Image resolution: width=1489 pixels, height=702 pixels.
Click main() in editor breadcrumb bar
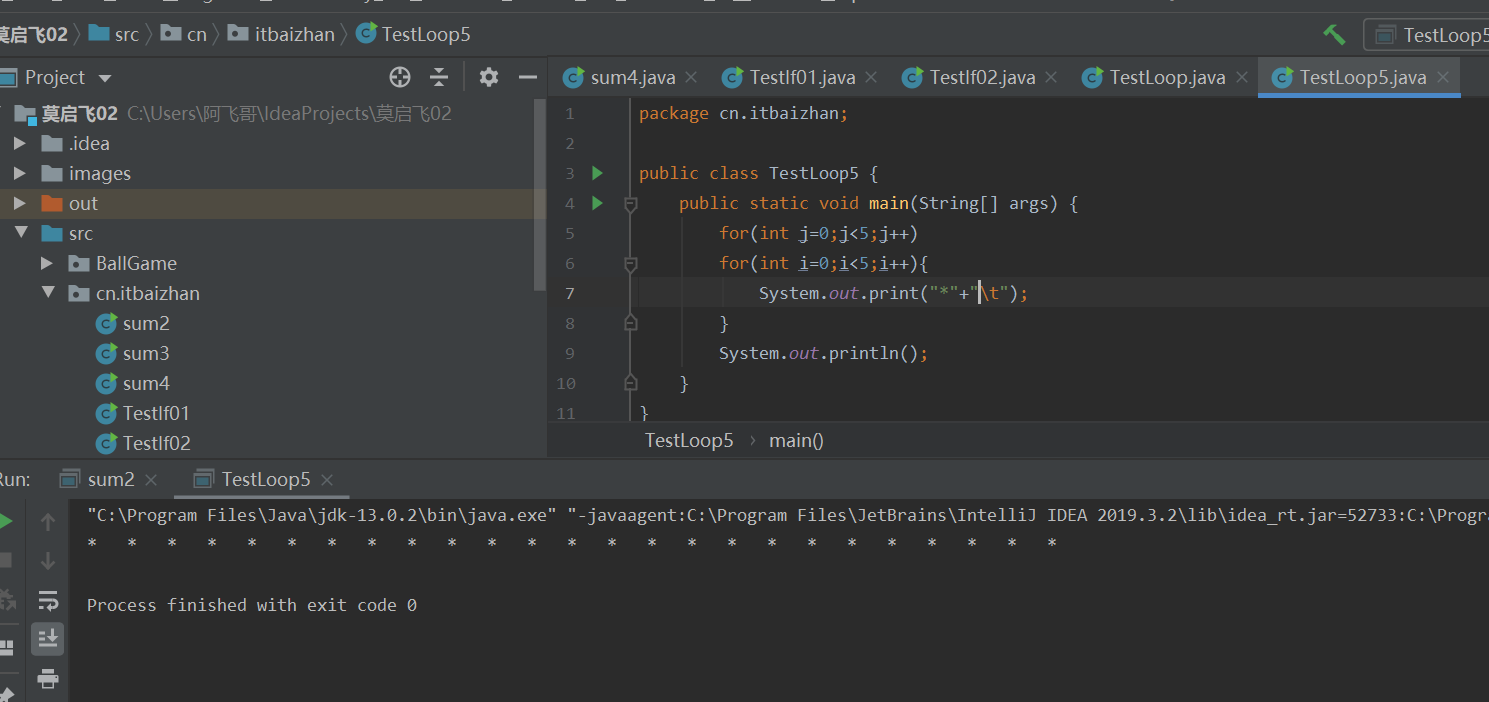796,440
